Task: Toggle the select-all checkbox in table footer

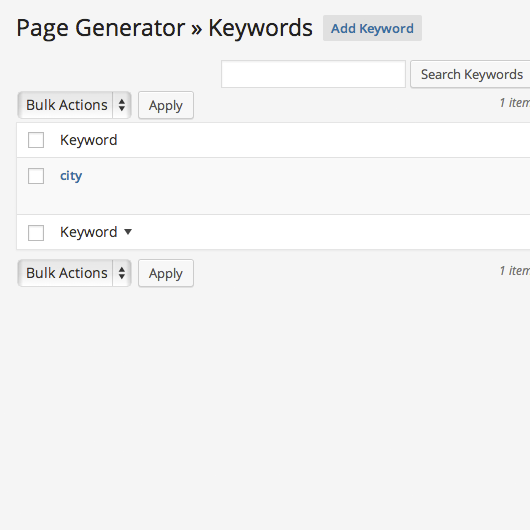Action: coord(36,233)
